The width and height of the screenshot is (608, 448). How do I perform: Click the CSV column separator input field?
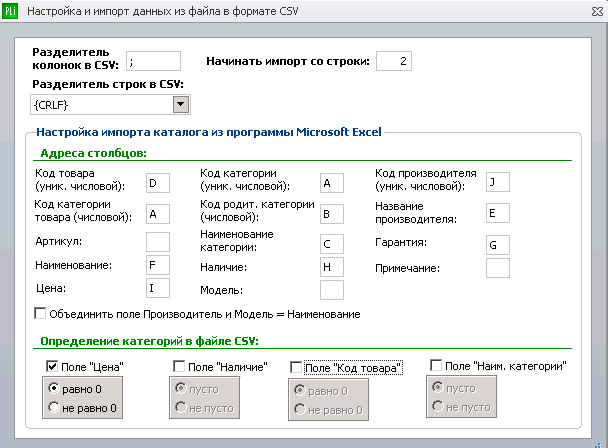click(153, 61)
